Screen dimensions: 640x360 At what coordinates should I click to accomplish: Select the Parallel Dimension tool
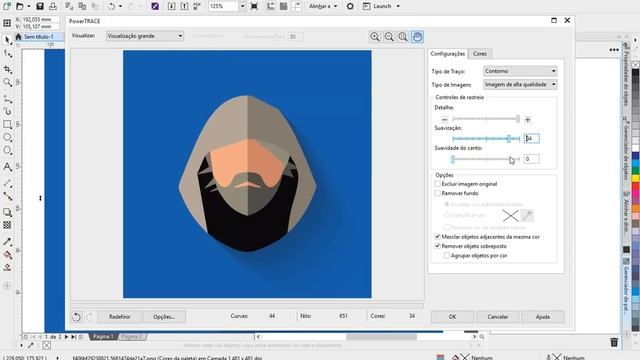click(7, 183)
